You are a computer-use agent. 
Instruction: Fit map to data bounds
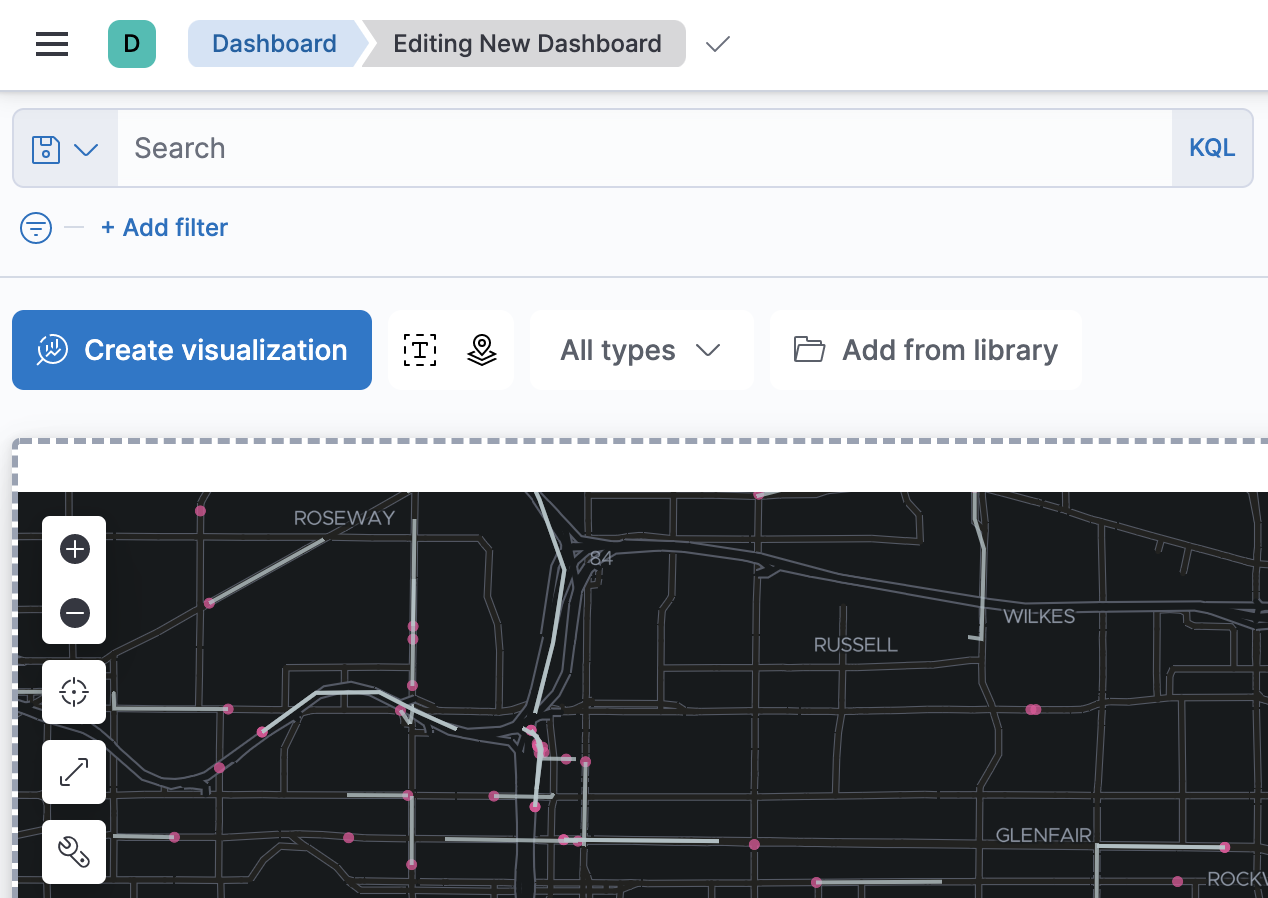[x=73, y=771]
